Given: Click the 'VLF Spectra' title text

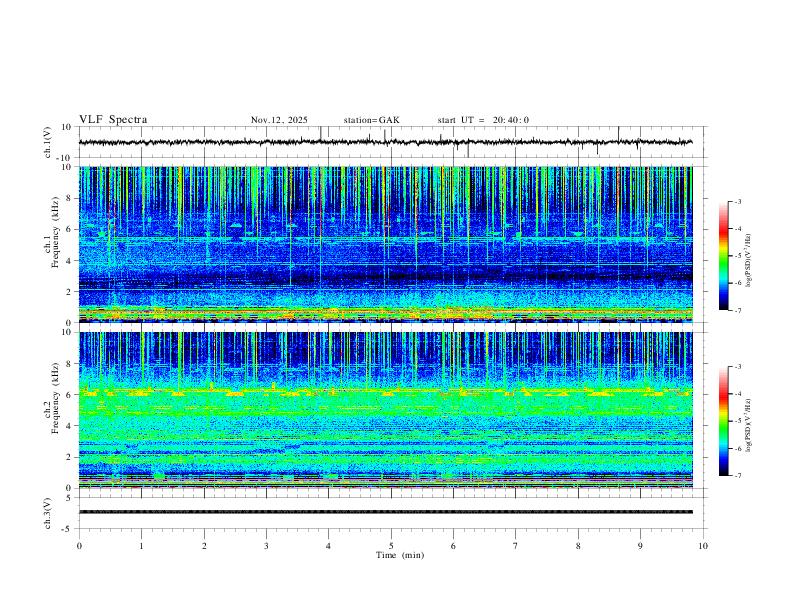Looking at the screenshot, I should click(x=113, y=120).
